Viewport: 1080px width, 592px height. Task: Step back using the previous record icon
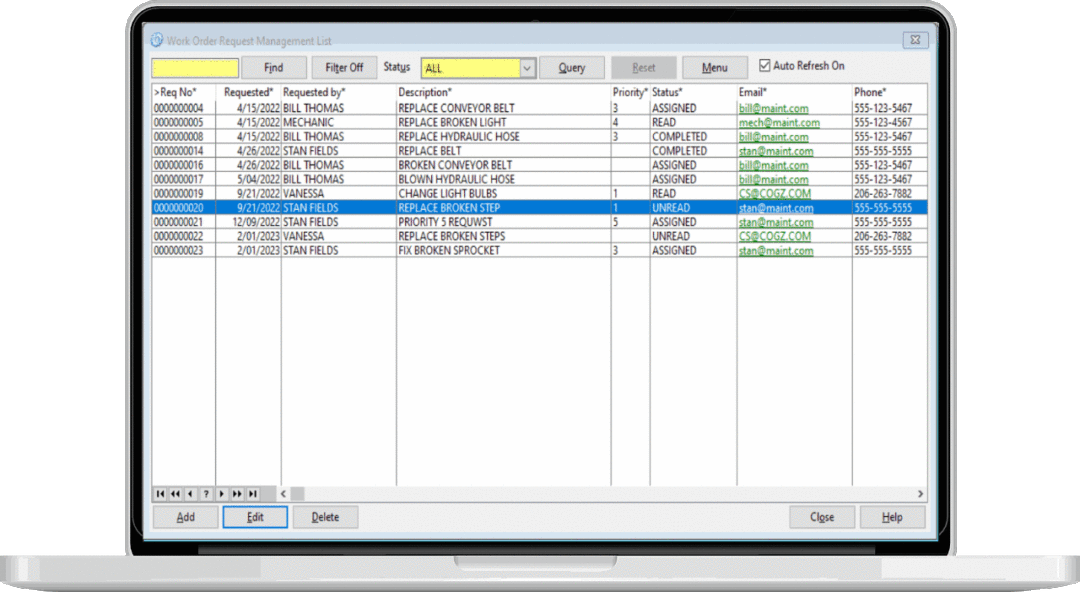[190, 494]
